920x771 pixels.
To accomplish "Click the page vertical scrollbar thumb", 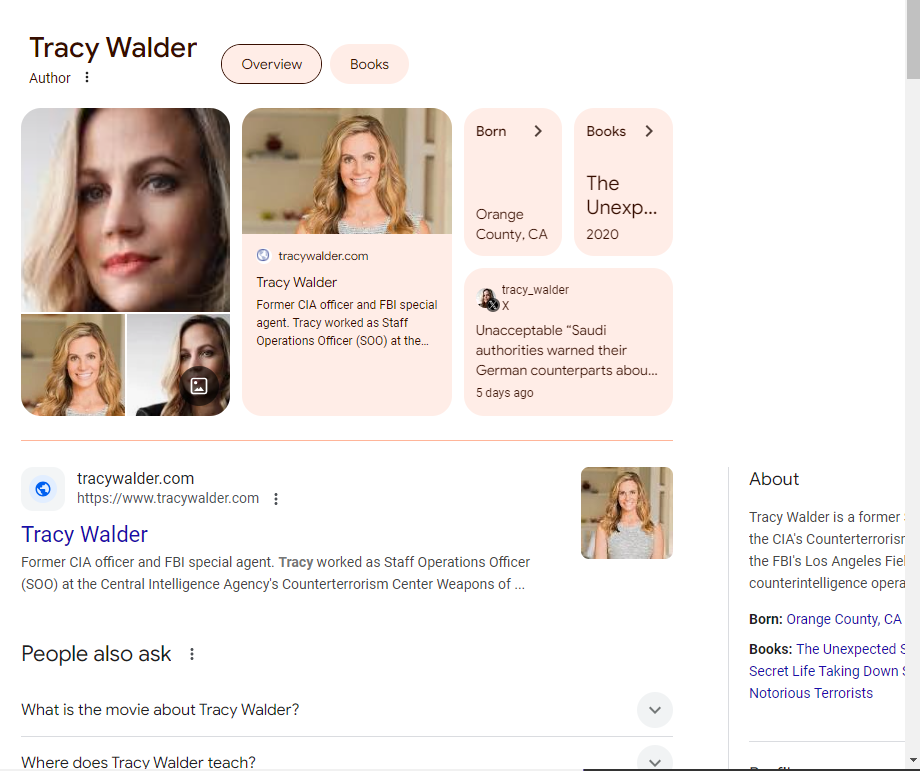I will click(912, 39).
